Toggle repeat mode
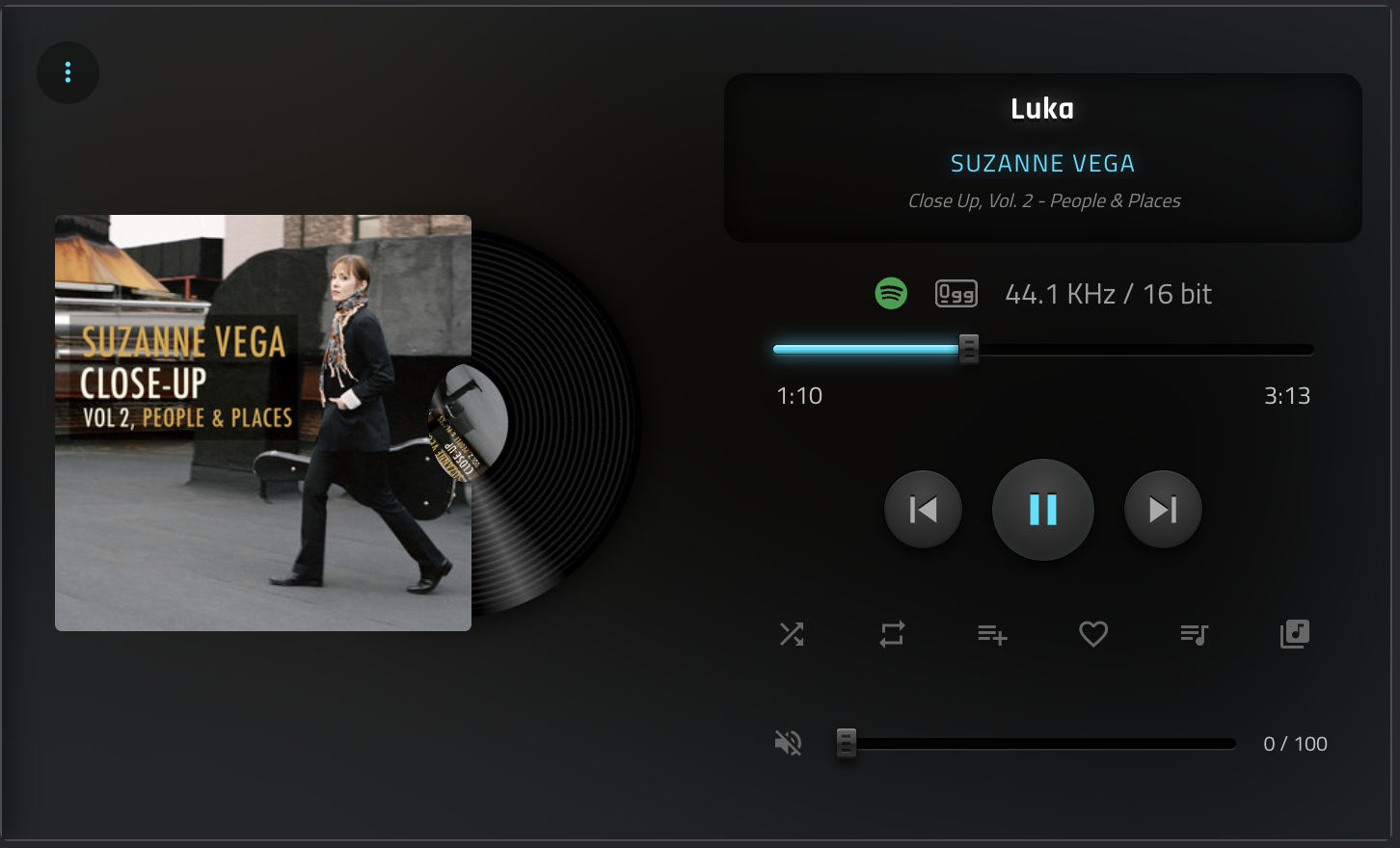 click(892, 634)
